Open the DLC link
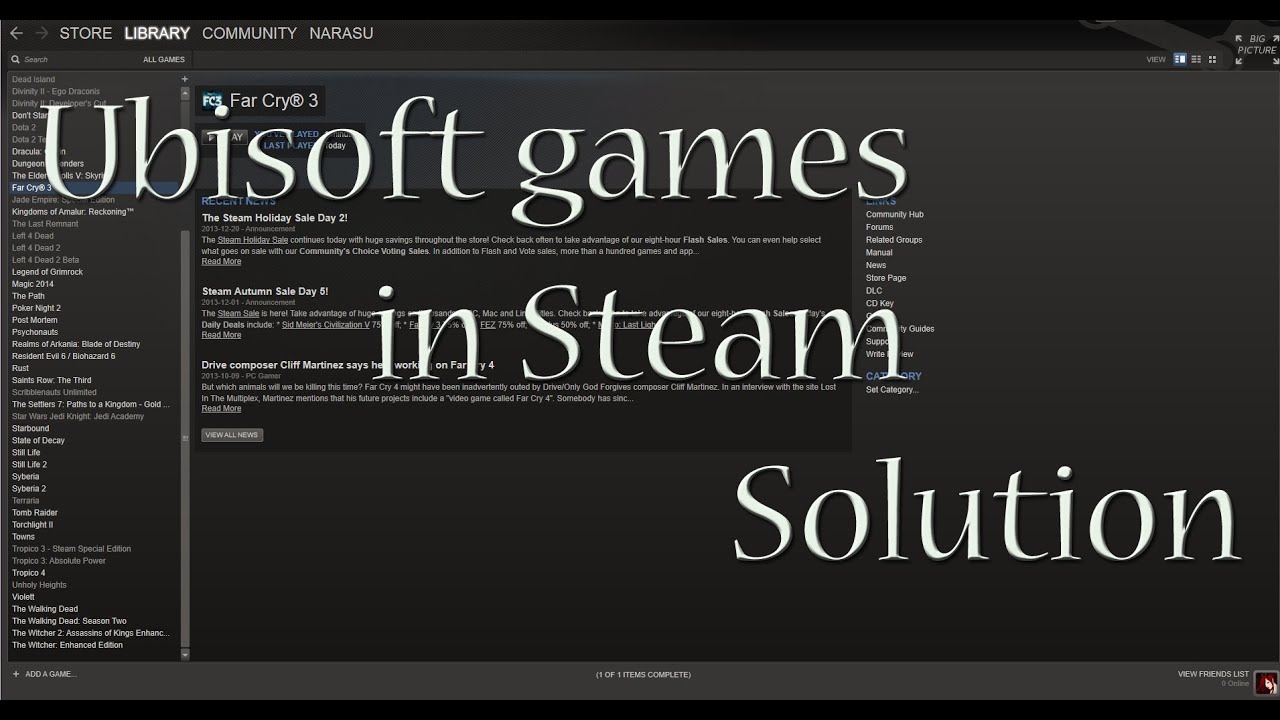1280x720 pixels. [x=874, y=291]
